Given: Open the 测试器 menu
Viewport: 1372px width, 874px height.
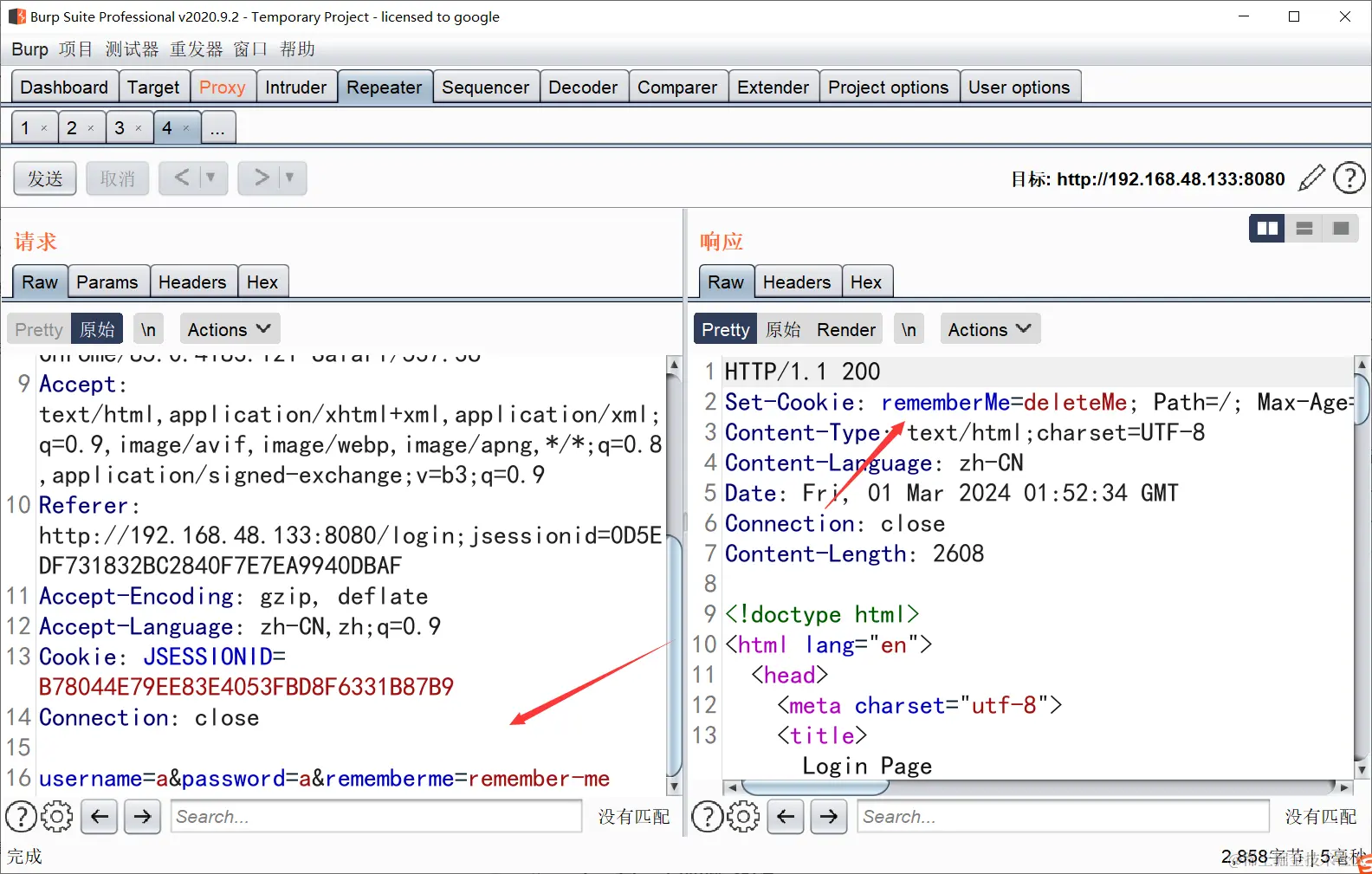Looking at the screenshot, I should point(132,49).
